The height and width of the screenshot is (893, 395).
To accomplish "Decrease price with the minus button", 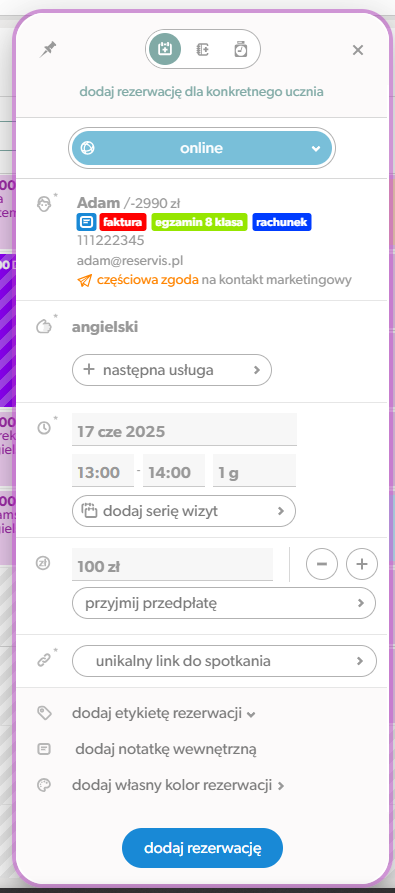I will (x=322, y=564).
